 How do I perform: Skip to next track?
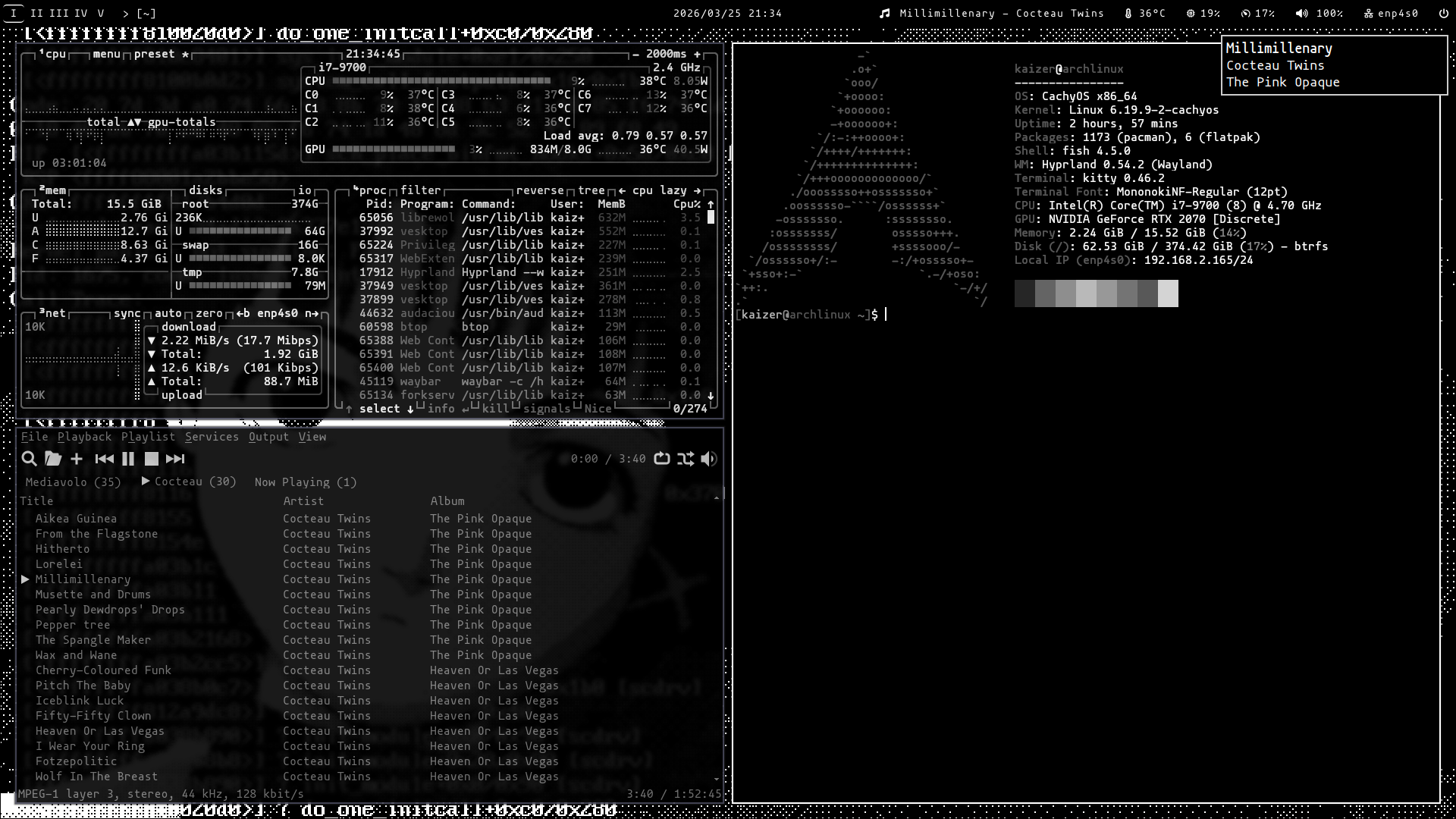tap(175, 459)
